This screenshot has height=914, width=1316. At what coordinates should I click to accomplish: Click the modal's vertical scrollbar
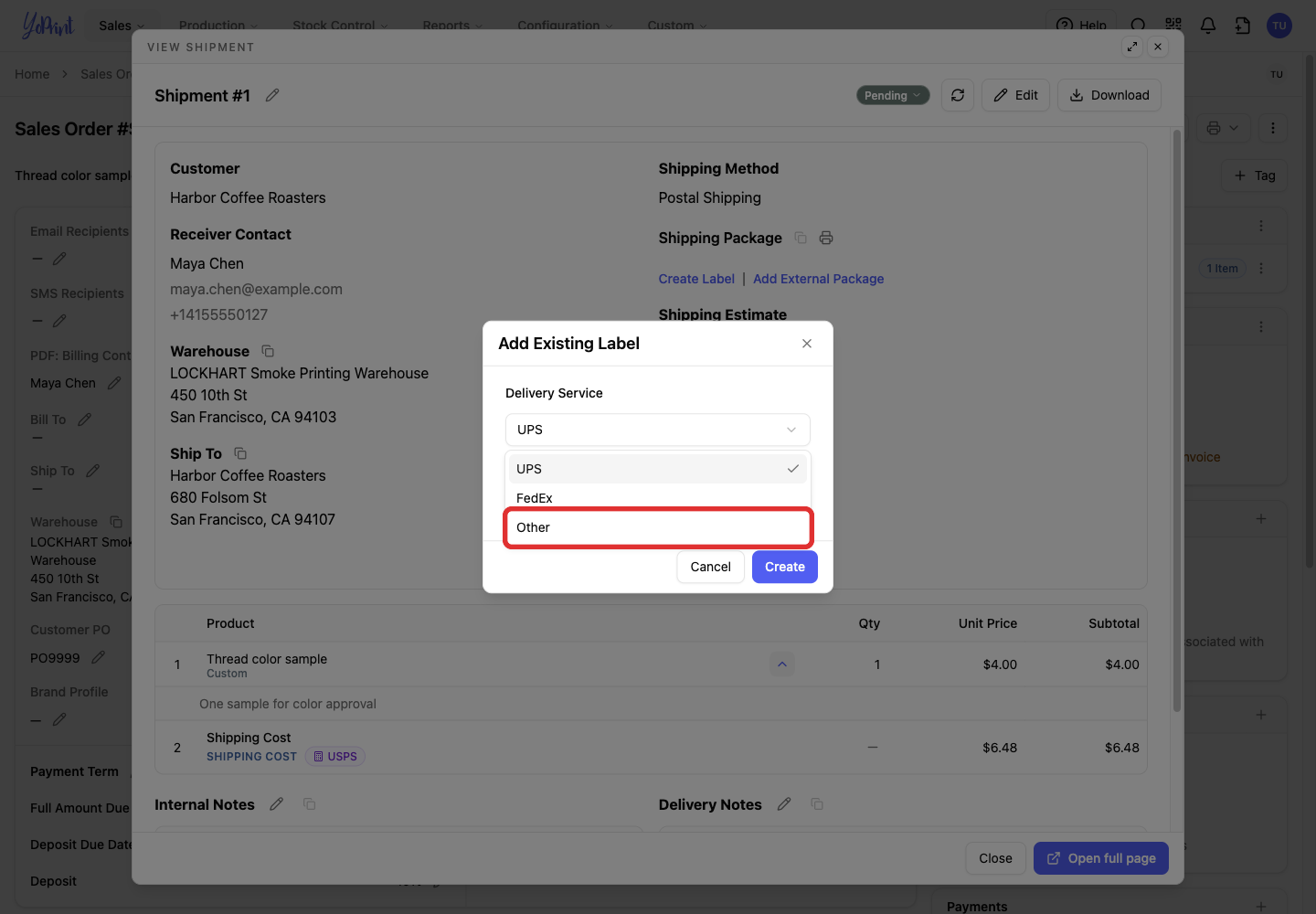click(1177, 420)
